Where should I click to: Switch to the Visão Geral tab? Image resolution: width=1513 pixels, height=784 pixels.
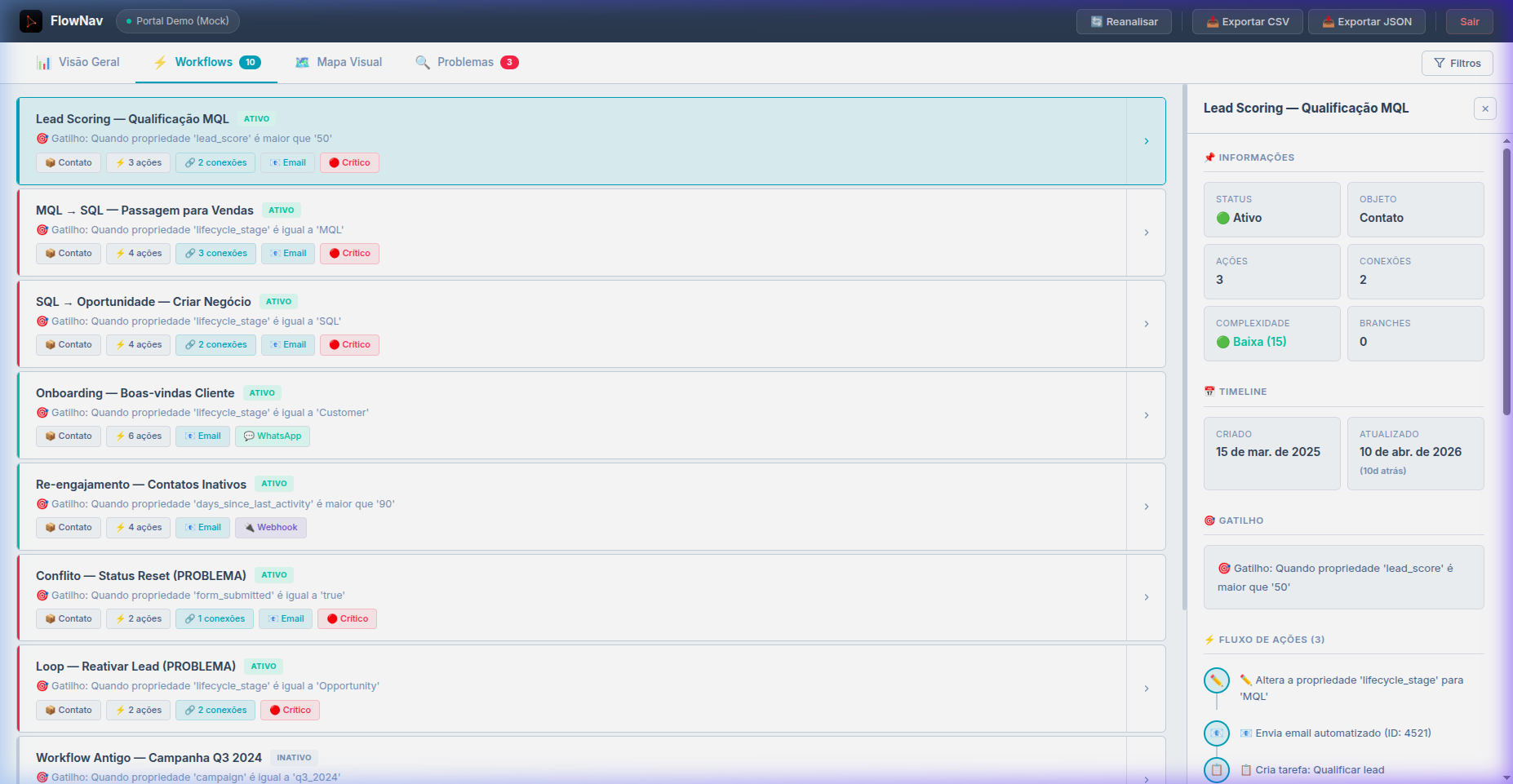tap(78, 63)
